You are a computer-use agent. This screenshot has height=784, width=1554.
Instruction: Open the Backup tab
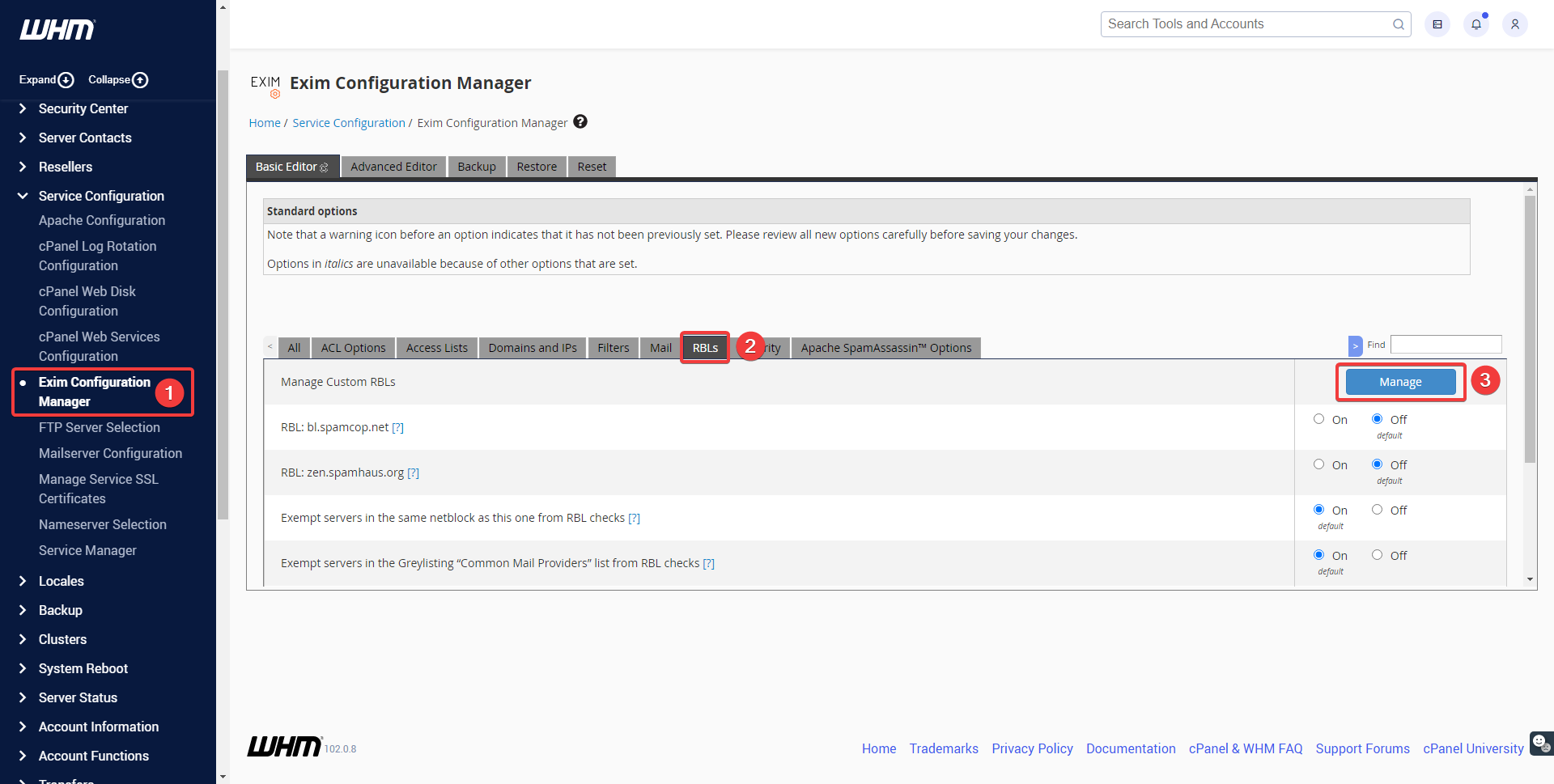477,167
